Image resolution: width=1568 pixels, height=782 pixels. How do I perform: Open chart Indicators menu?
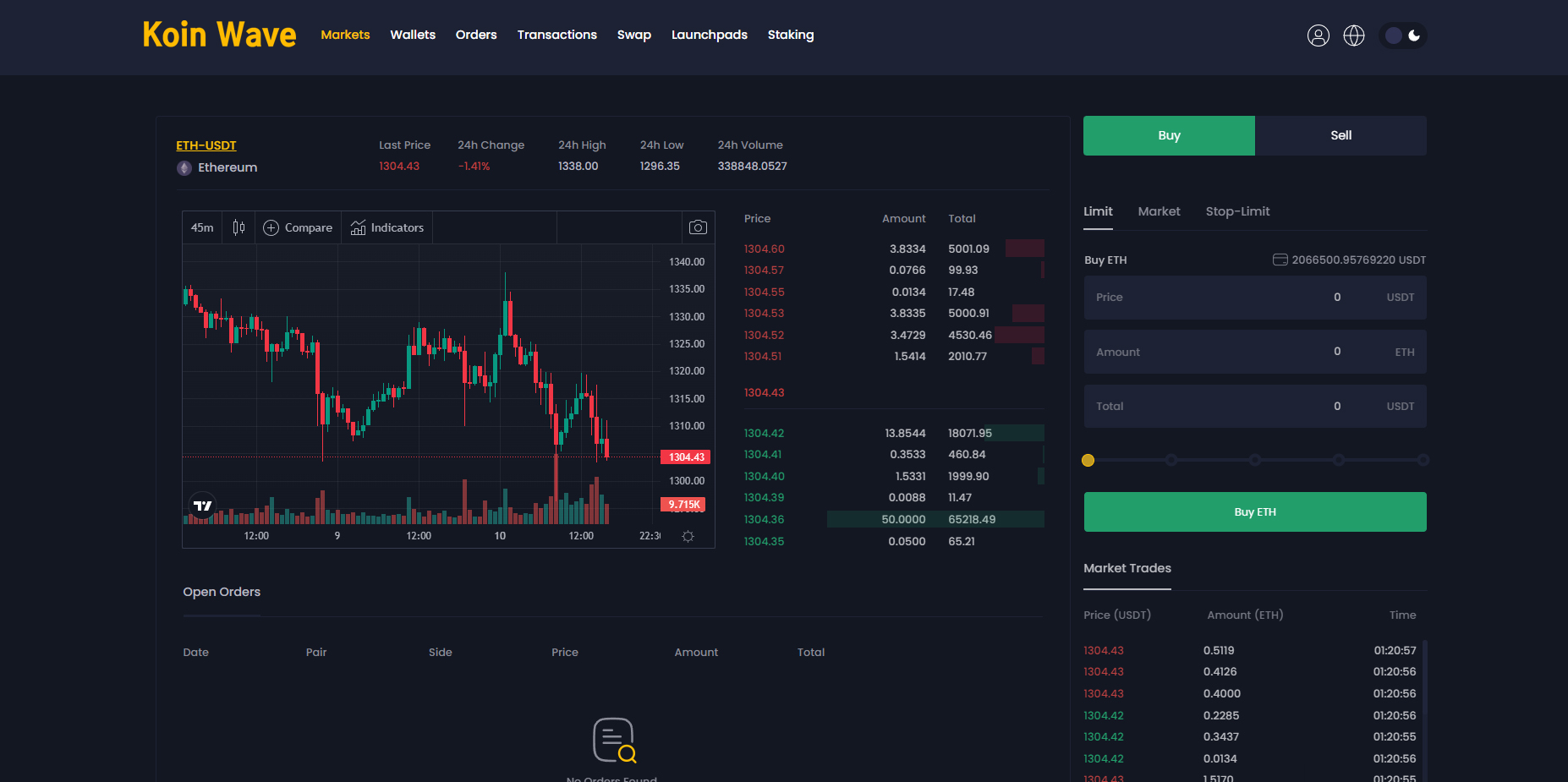387,227
